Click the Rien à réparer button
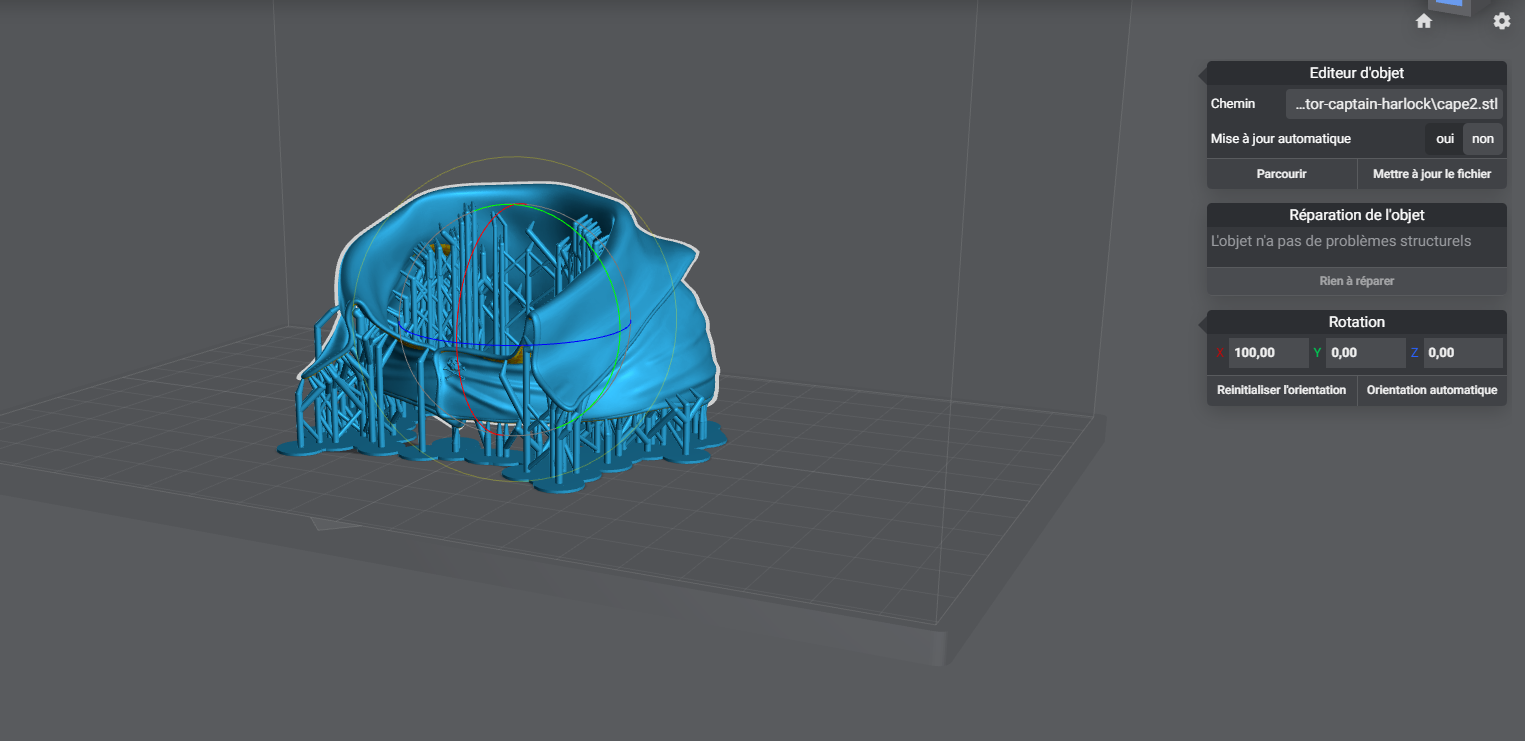The width and height of the screenshot is (1525, 741). [1357, 281]
